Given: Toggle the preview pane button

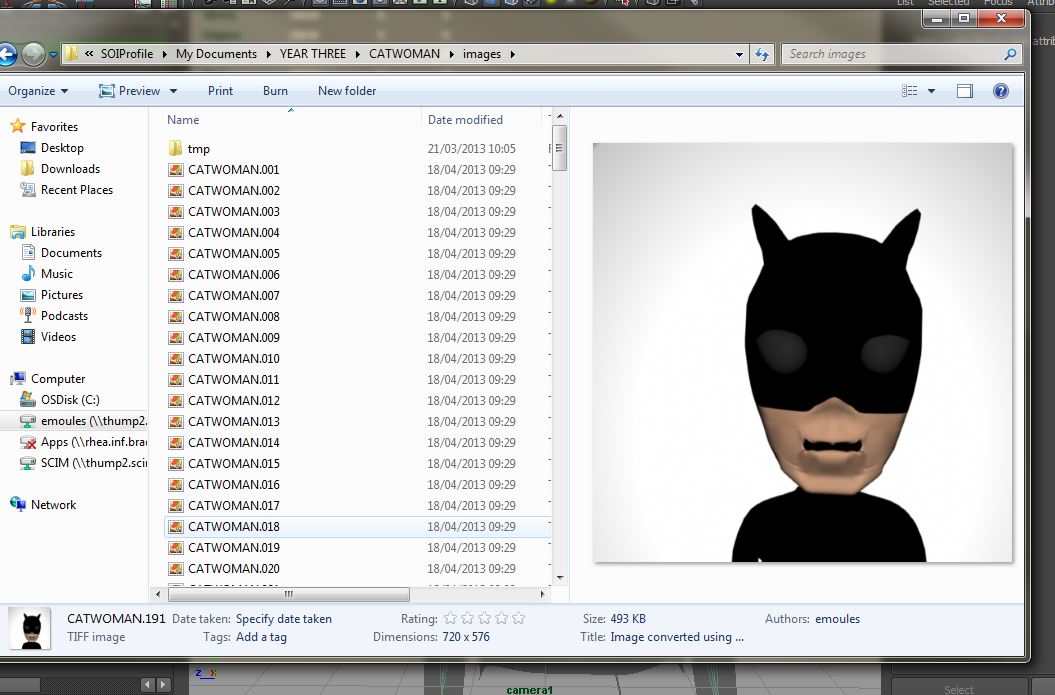Looking at the screenshot, I should (965, 91).
